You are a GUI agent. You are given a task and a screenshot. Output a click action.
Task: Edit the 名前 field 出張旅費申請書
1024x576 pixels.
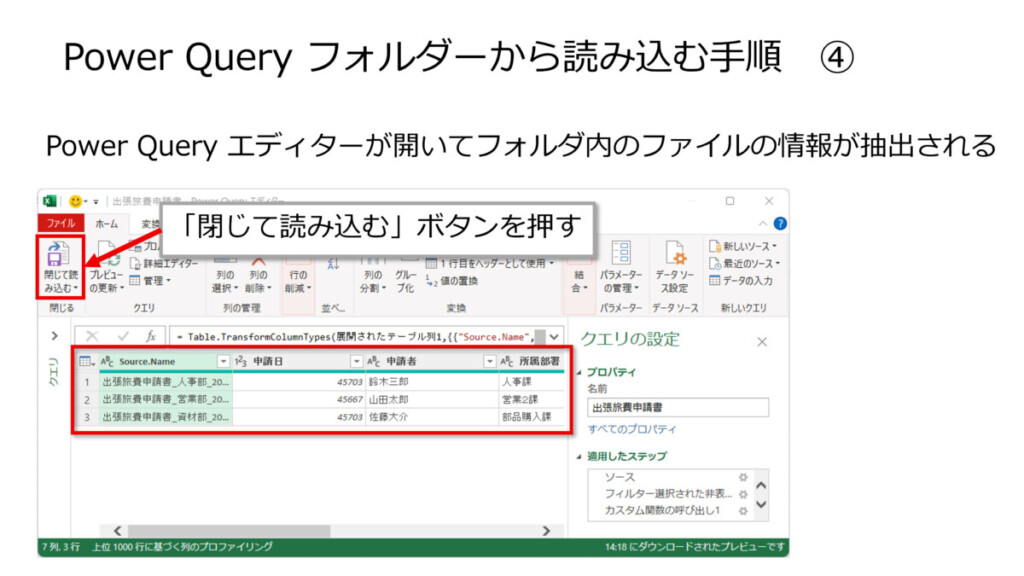coord(678,408)
